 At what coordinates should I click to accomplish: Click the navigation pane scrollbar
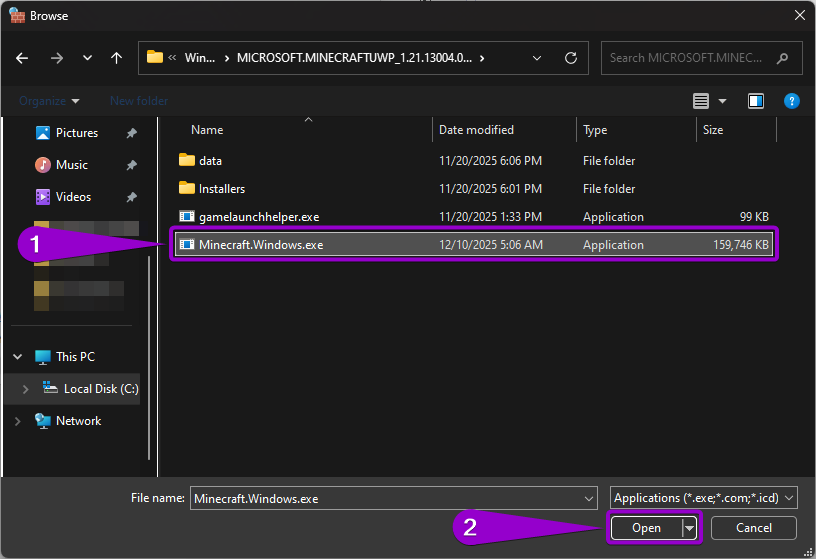tap(149, 358)
